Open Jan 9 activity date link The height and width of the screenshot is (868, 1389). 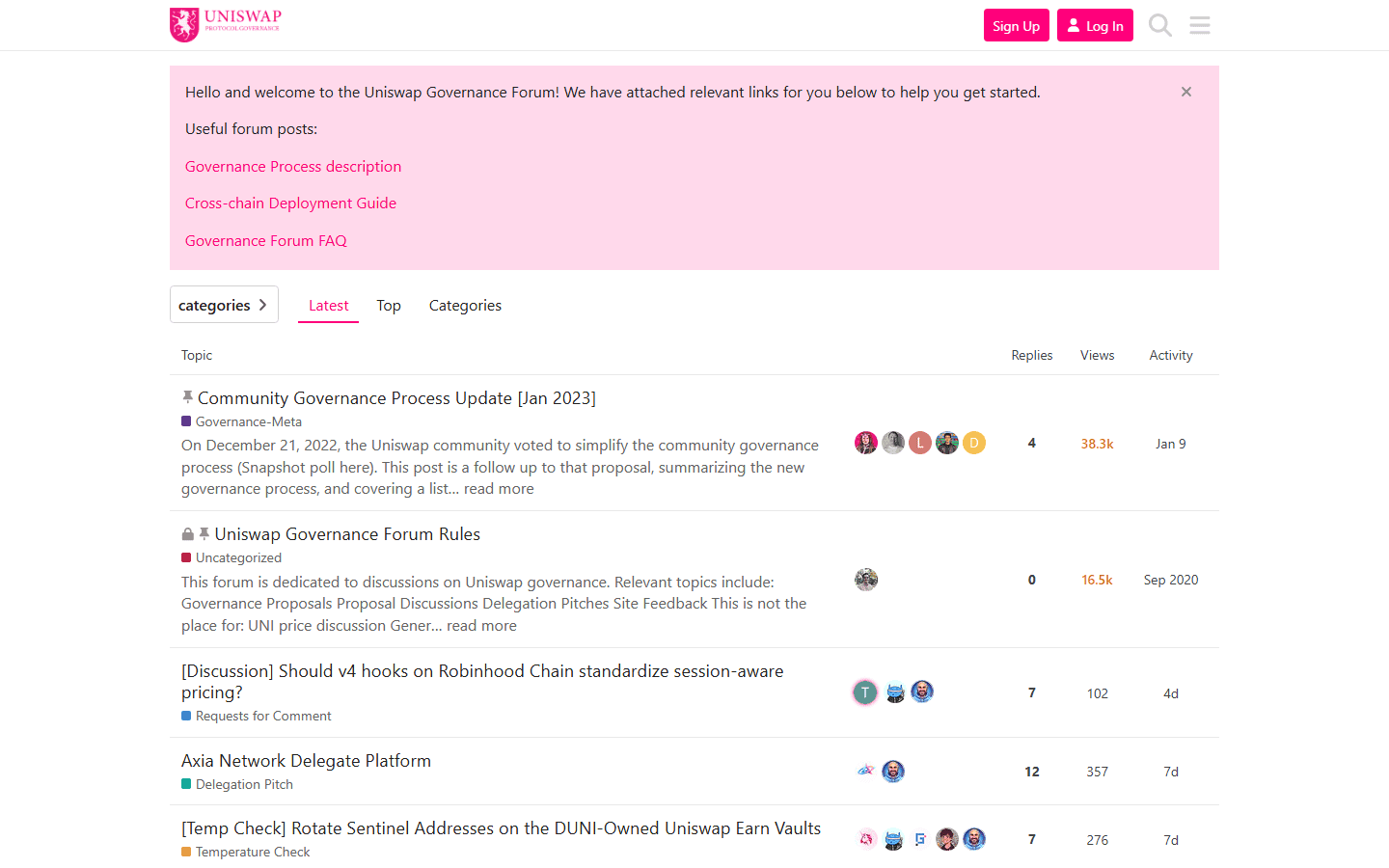tap(1171, 444)
